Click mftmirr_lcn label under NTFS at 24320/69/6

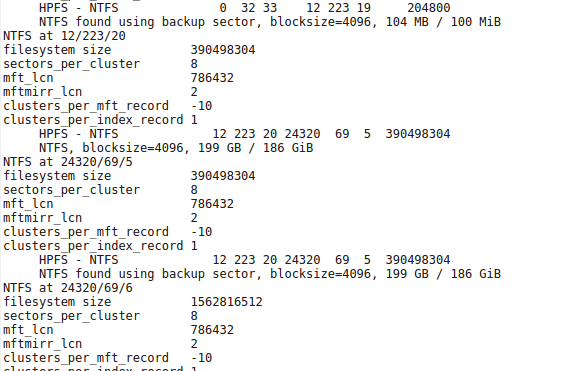(x=43, y=344)
